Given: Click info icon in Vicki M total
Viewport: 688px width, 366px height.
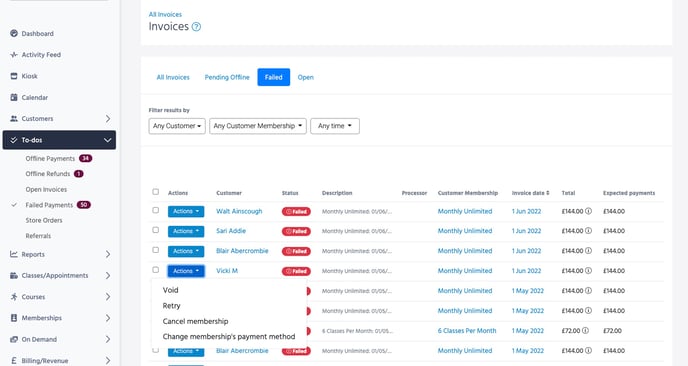Looking at the screenshot, I should point(588,271).
